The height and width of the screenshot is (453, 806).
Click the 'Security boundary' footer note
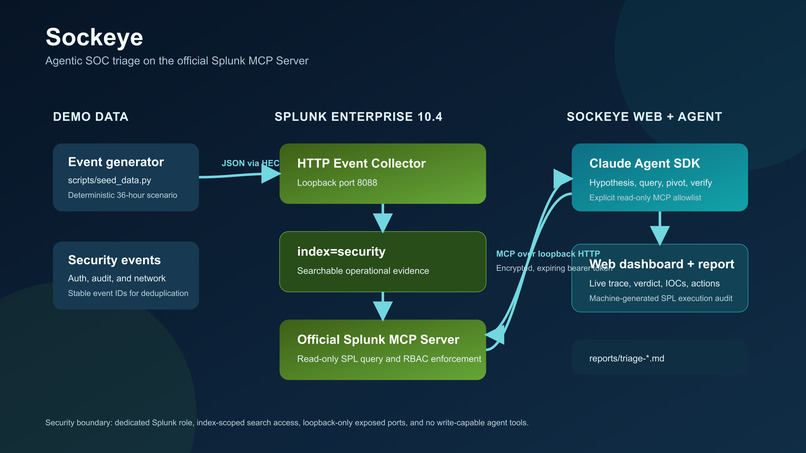coord(287,423)
